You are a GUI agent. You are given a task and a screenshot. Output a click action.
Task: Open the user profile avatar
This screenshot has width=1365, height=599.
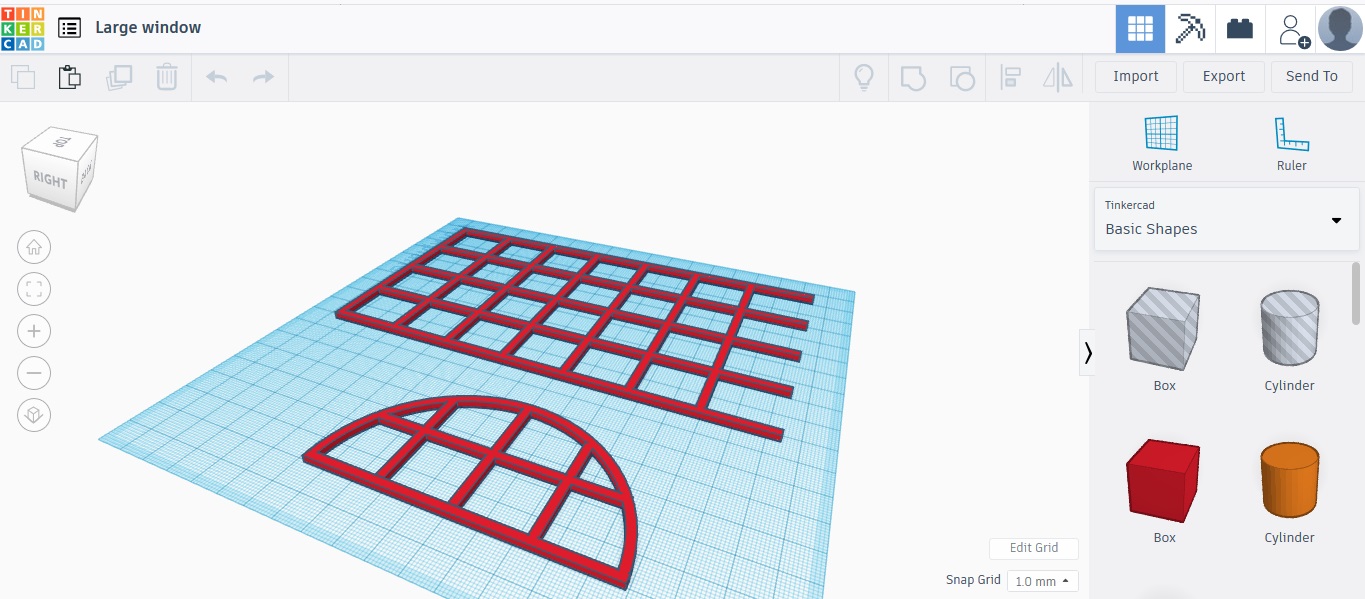click(x=1340, y=28)
